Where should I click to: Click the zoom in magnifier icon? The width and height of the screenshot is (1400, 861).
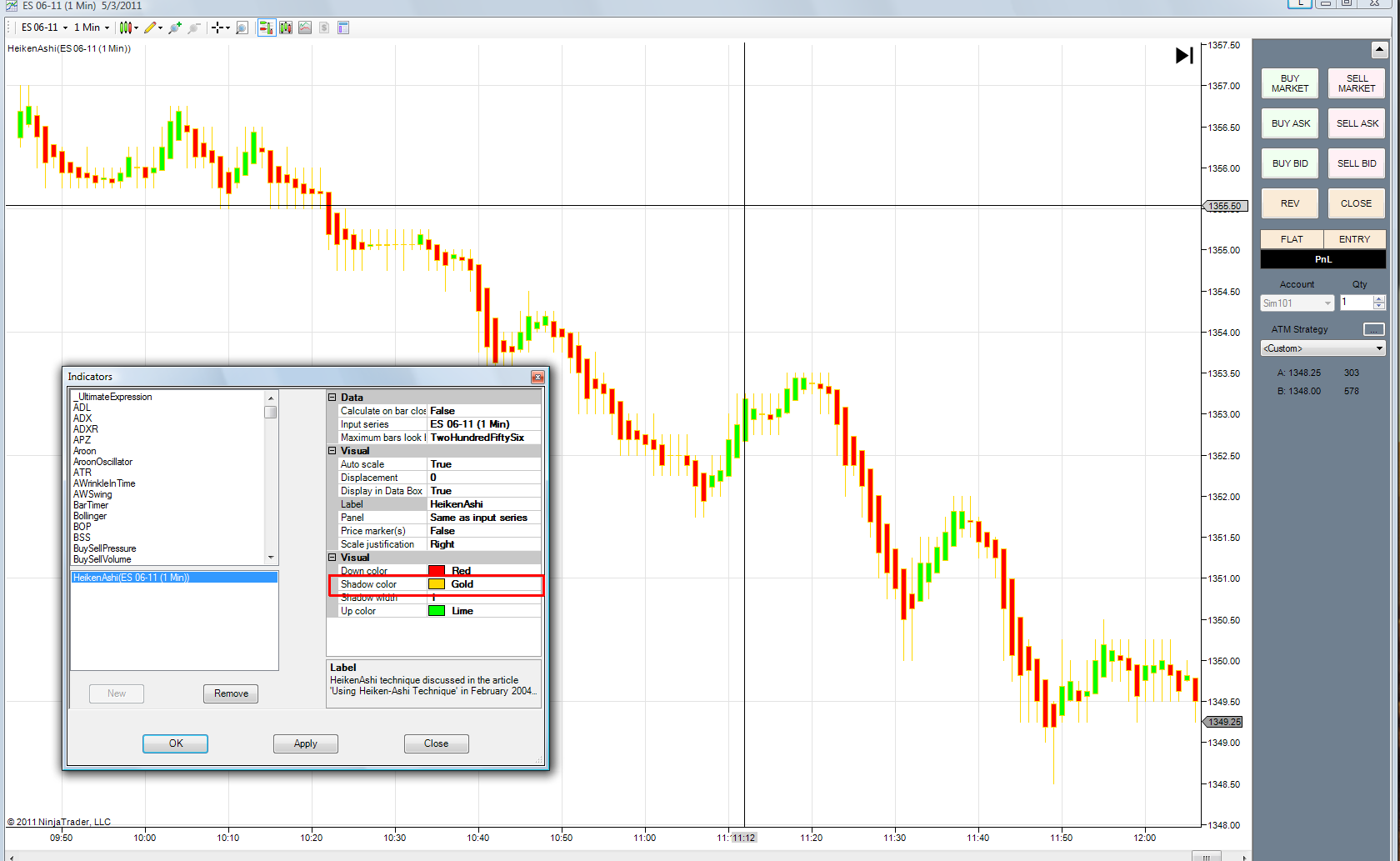[x=175, y=28]
